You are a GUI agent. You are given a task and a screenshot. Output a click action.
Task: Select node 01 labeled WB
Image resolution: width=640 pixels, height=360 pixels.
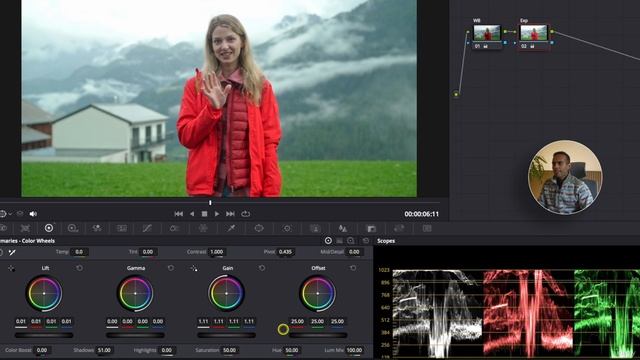click(x=487, y=36)
